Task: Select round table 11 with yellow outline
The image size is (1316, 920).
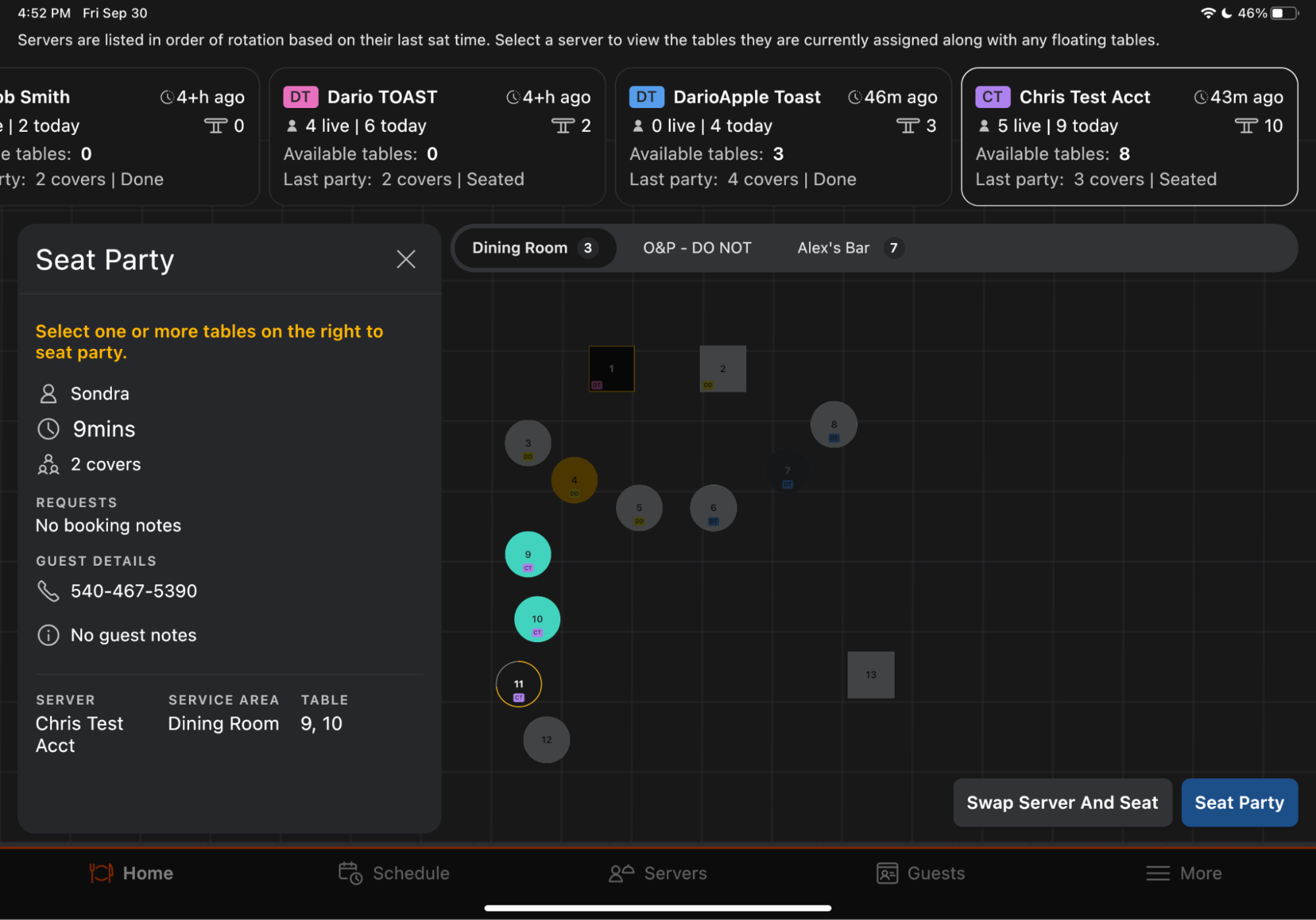Action: point(518,684)
